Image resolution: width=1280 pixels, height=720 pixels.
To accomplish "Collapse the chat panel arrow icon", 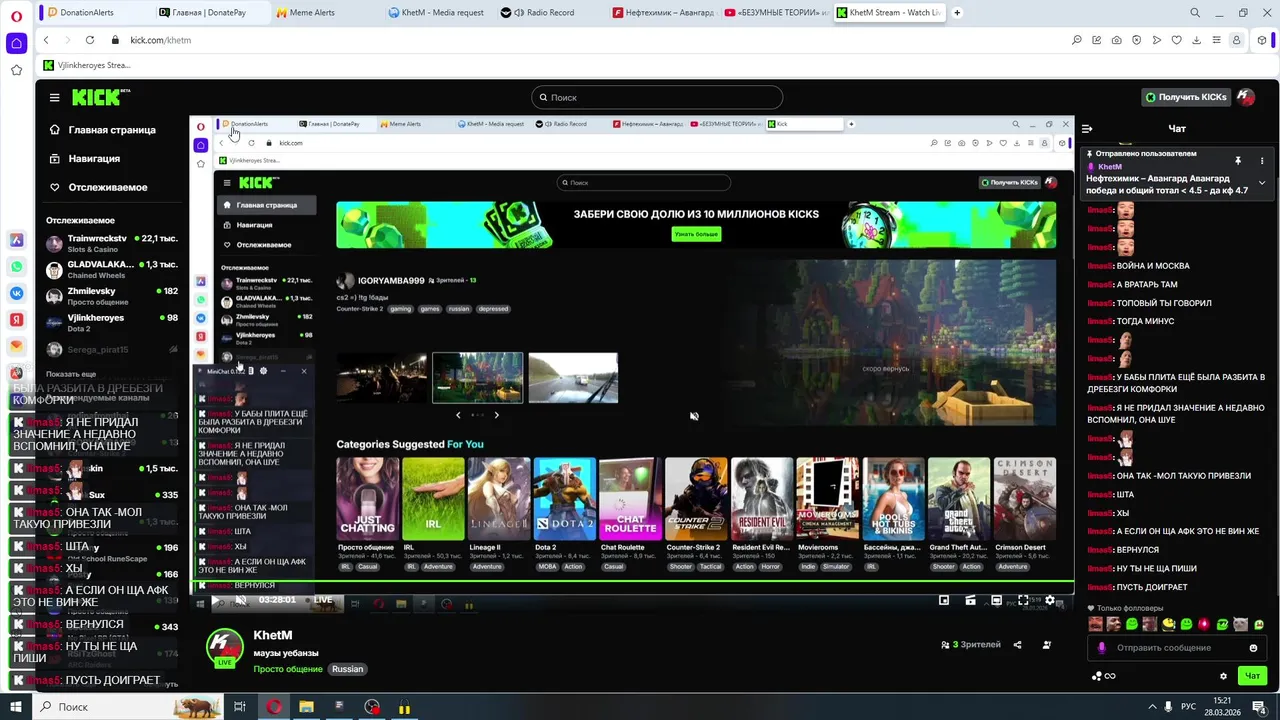I will 1087,128.
